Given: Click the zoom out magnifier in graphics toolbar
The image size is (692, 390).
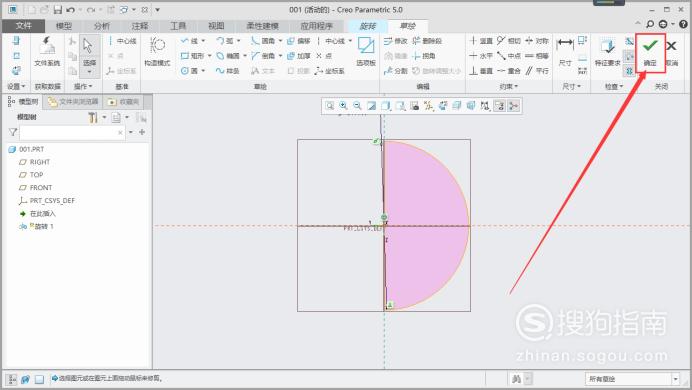Looking at the screenshot, I should pyautogui.click(x=357, y=106).
